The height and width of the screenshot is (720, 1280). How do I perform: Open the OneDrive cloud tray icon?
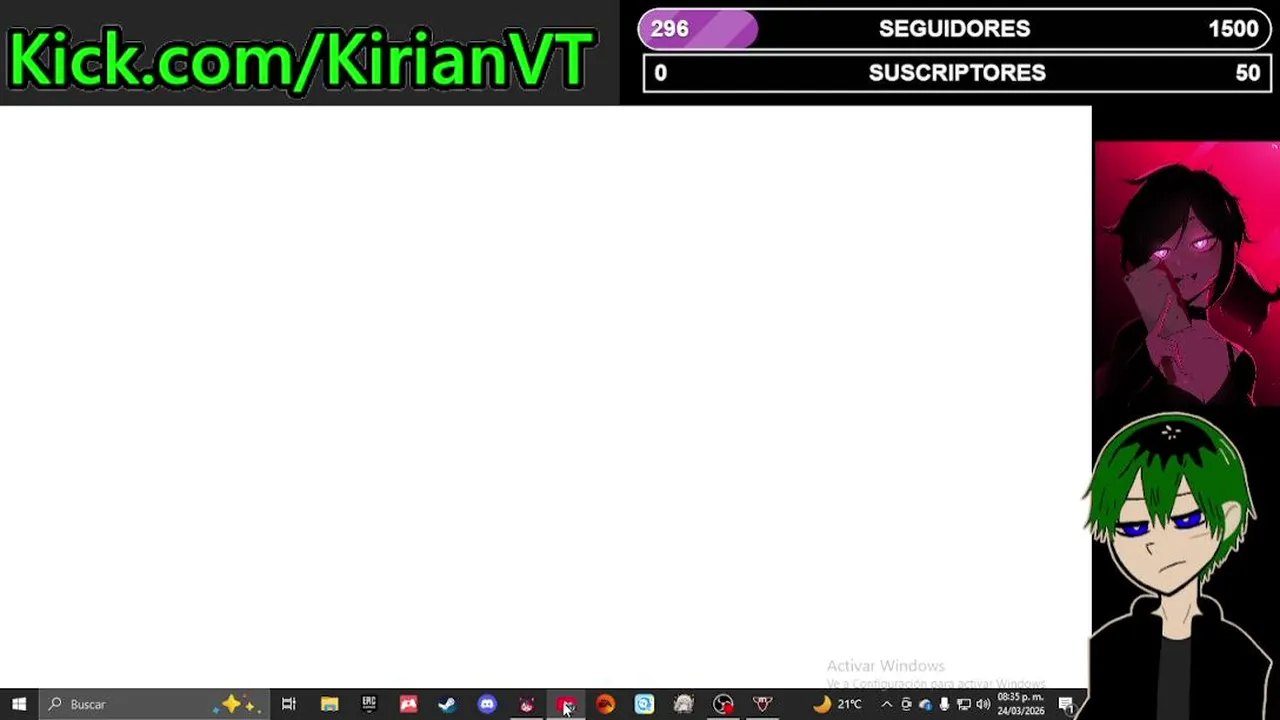pyautogui.click(x=925, y=704)
